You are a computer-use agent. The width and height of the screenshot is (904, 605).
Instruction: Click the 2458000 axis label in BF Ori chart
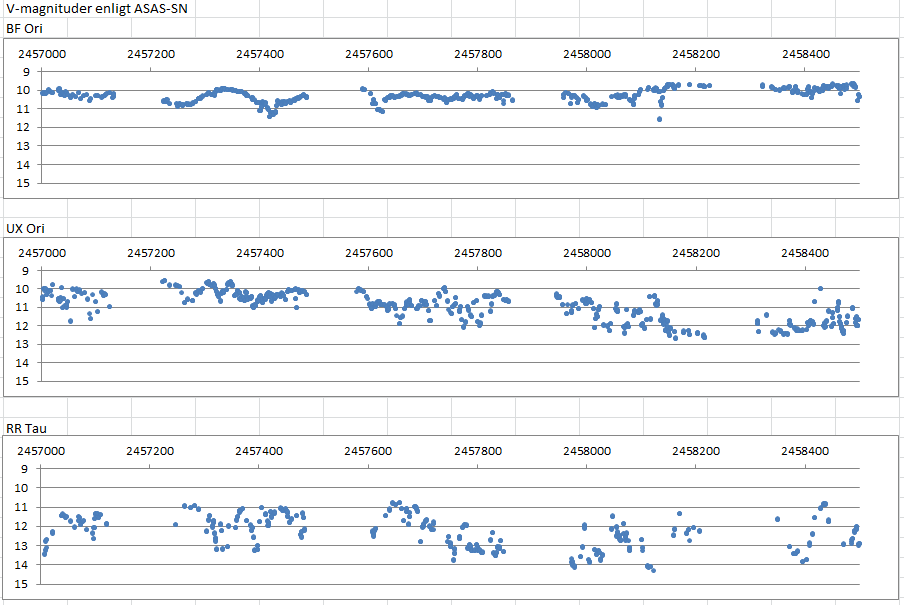[x=587, y=53]
